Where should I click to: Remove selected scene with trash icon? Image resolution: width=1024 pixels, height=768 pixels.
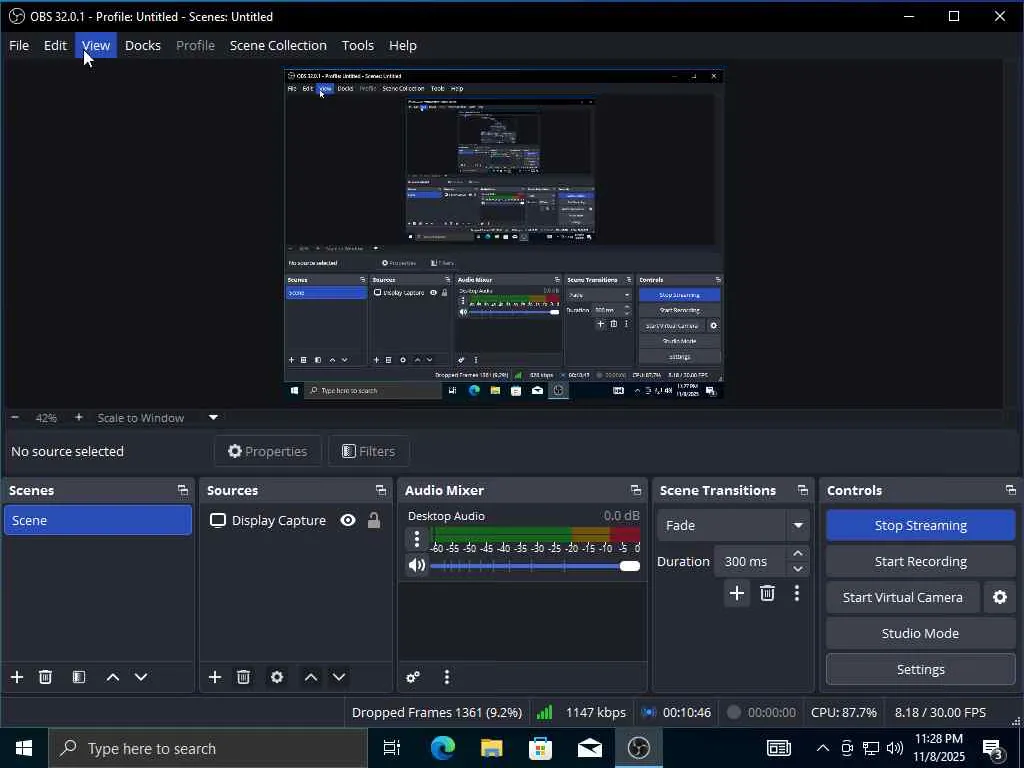(x=45, y=677)
